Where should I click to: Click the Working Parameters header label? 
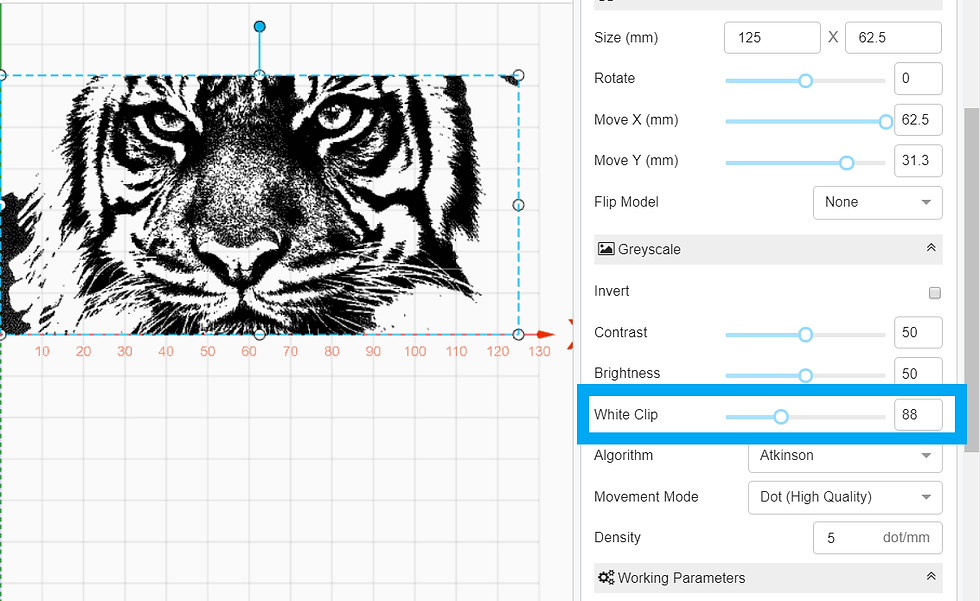pyautogui.click(x=681, y=578)
